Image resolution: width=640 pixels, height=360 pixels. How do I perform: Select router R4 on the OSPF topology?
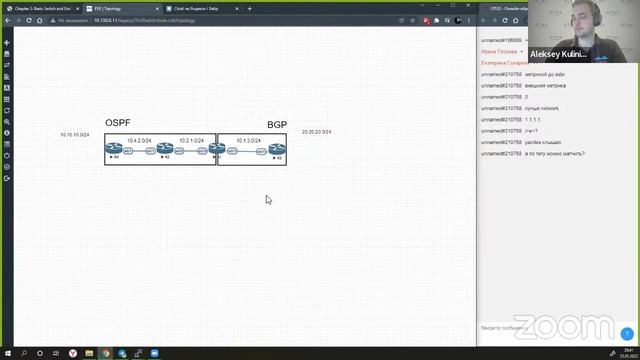[113, 148]
